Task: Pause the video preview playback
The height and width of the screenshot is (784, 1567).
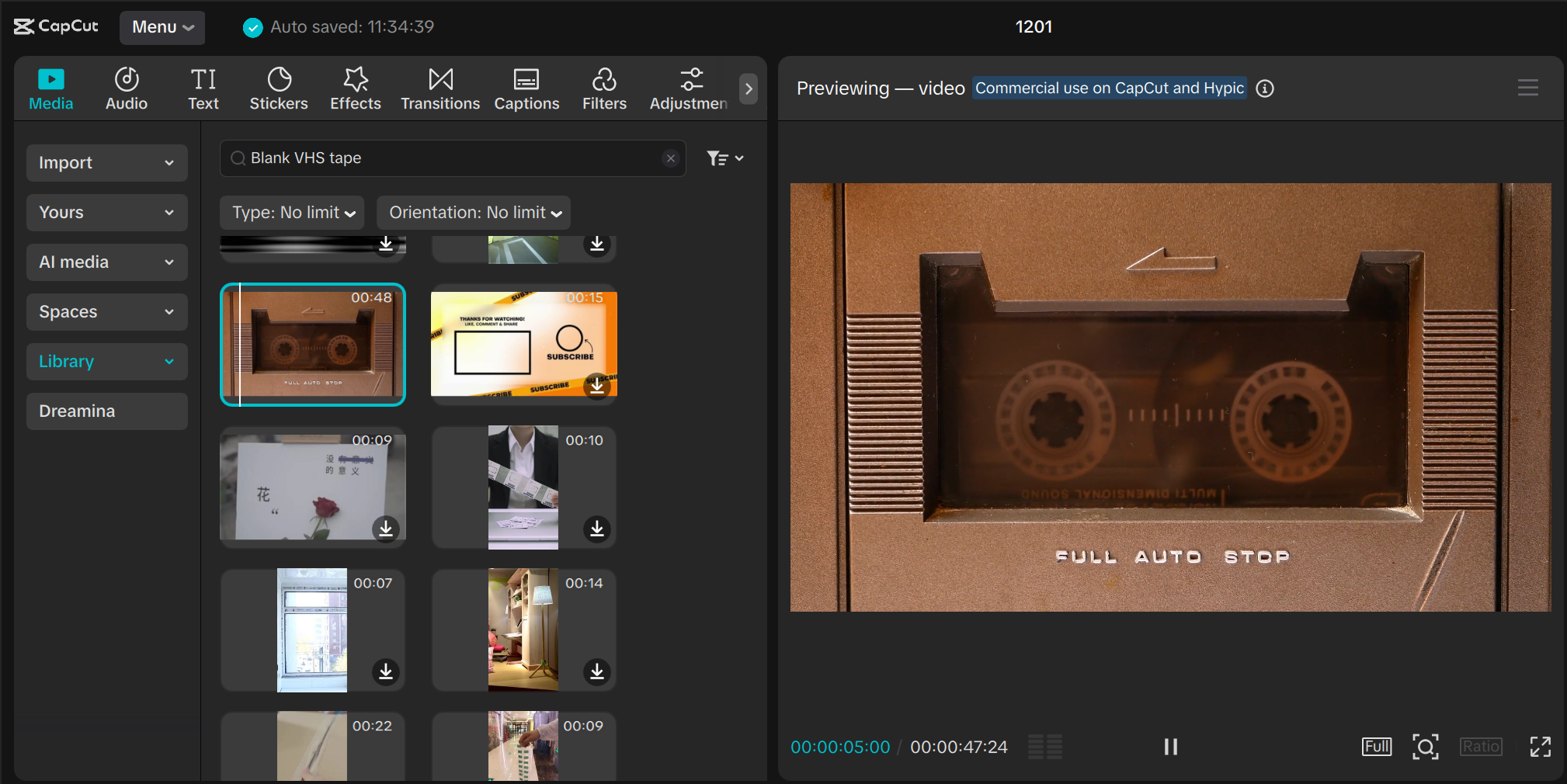Action: pos(1170,747)
